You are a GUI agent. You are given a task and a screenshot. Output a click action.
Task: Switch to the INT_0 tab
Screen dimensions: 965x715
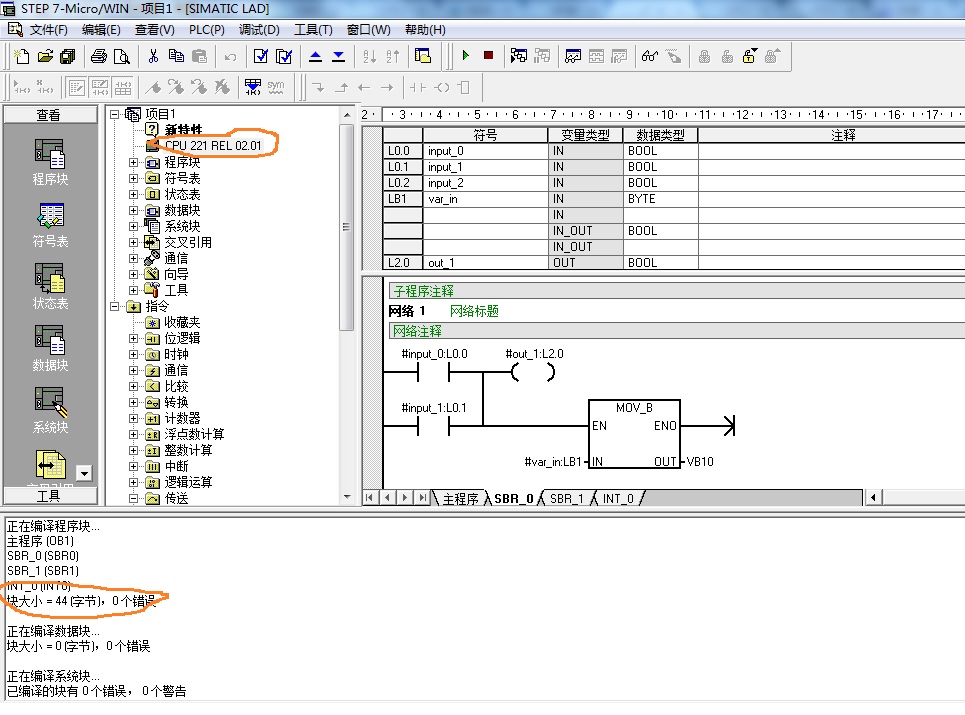tap(619, 498)
